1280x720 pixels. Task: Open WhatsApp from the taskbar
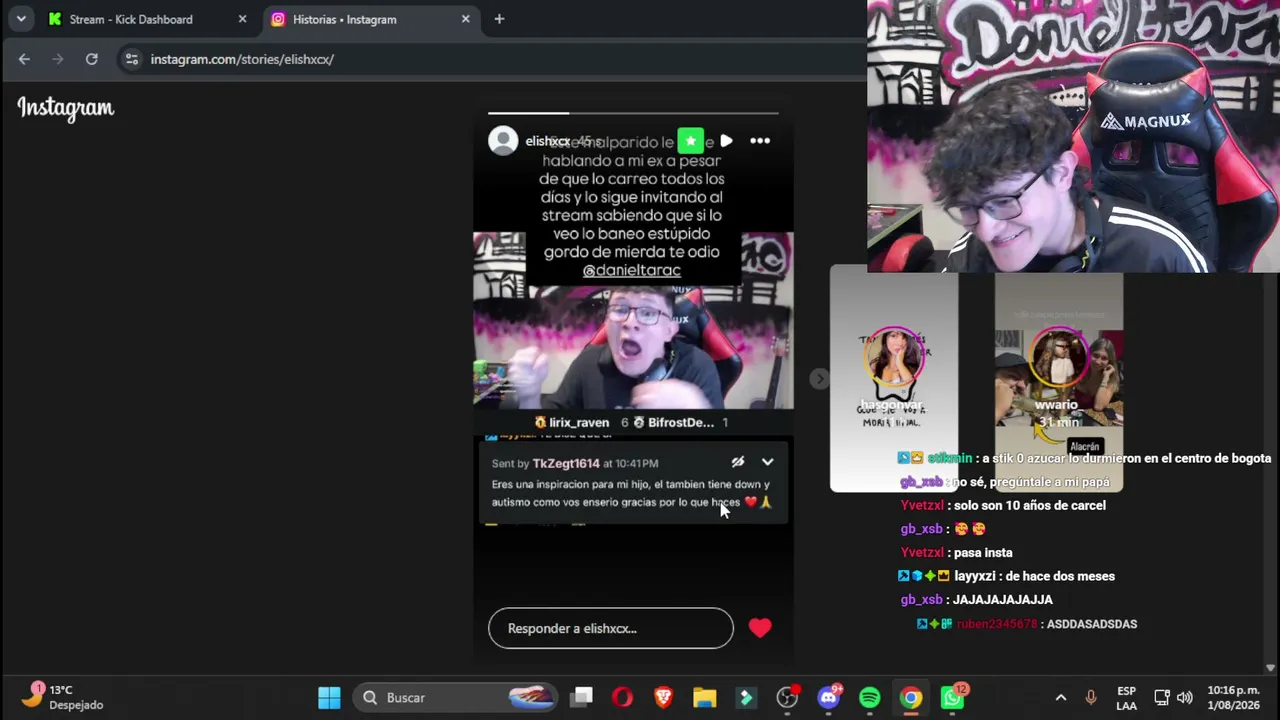coord(952,697)
